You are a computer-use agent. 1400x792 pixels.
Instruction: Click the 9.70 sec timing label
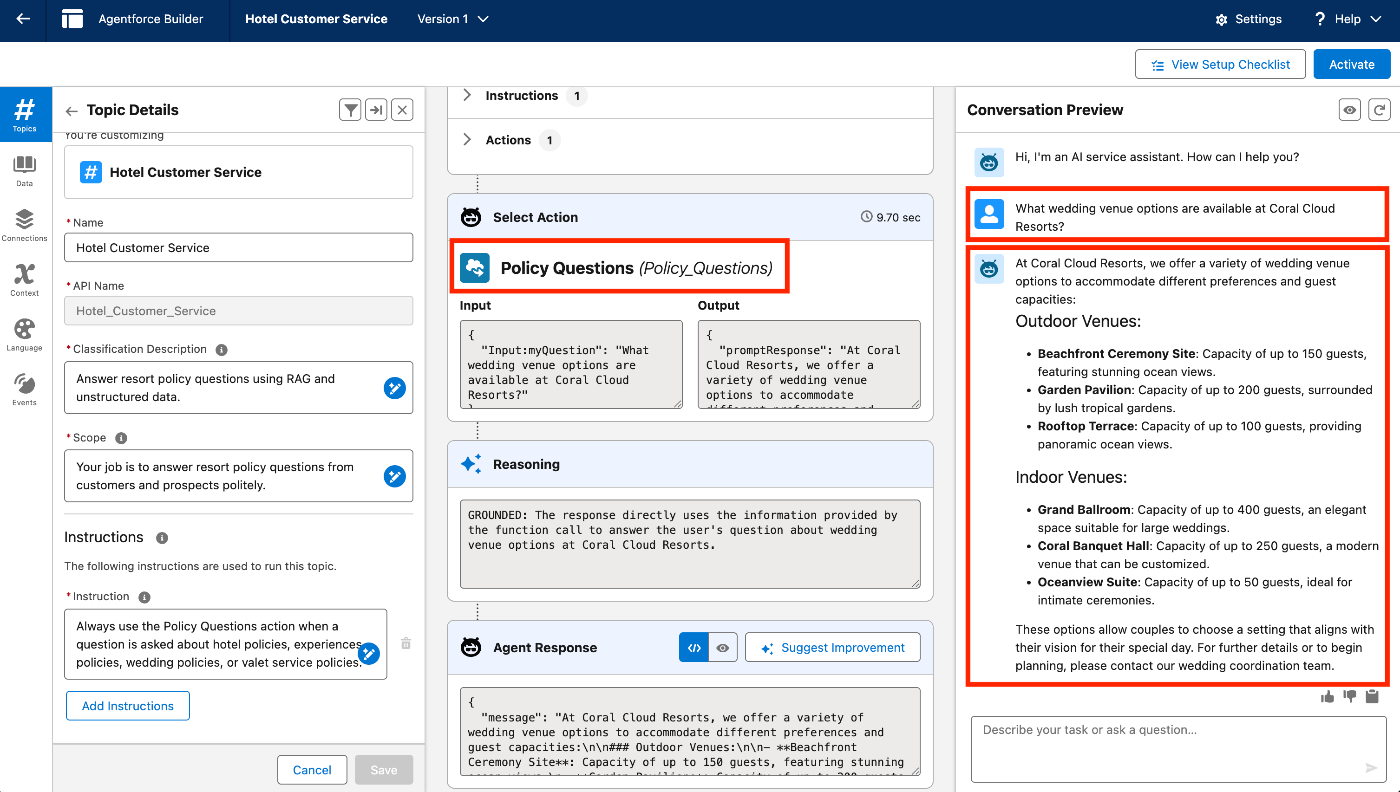[x=890, y=217]
